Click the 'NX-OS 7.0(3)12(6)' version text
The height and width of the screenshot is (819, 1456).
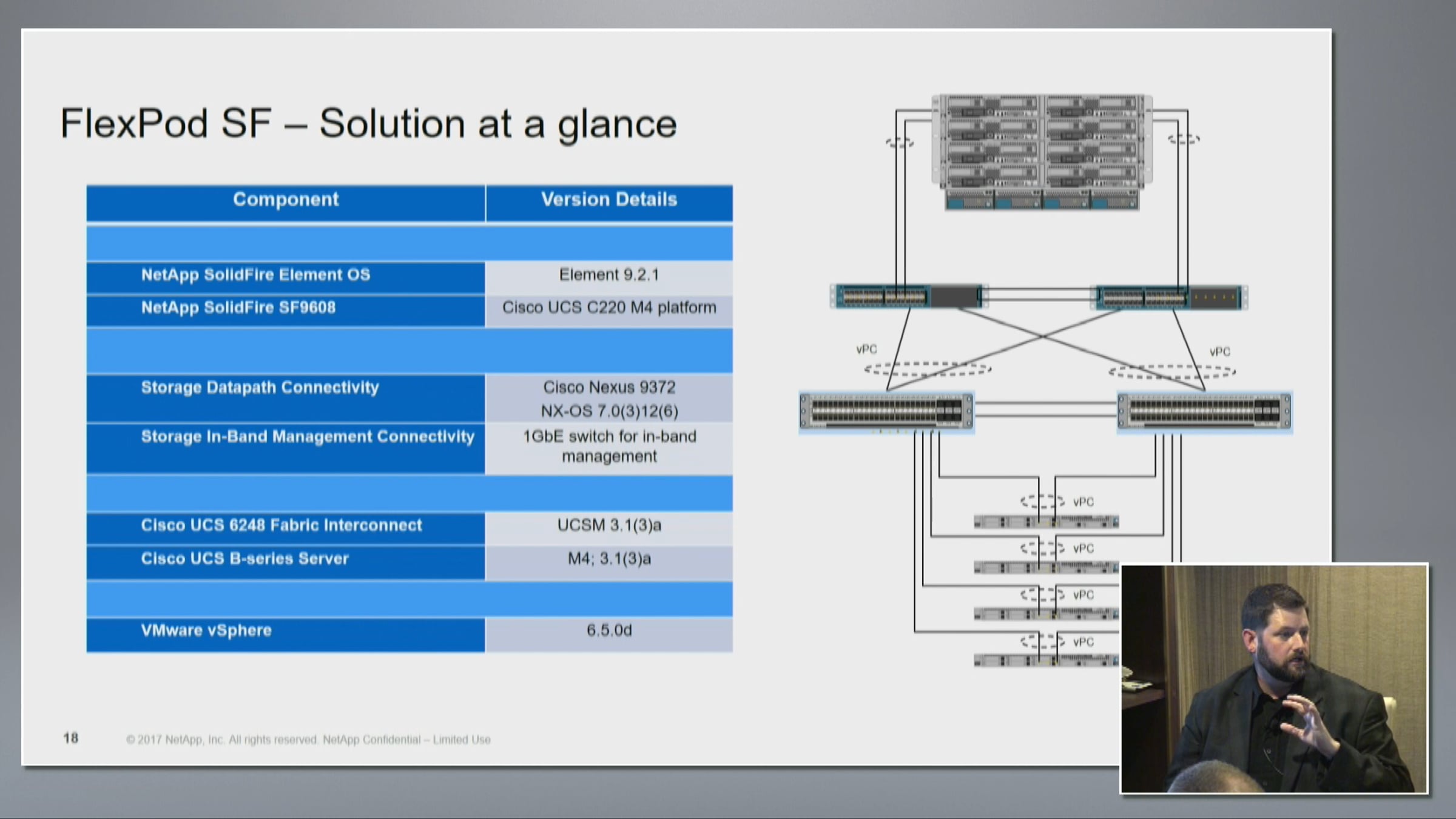[609, 411]
